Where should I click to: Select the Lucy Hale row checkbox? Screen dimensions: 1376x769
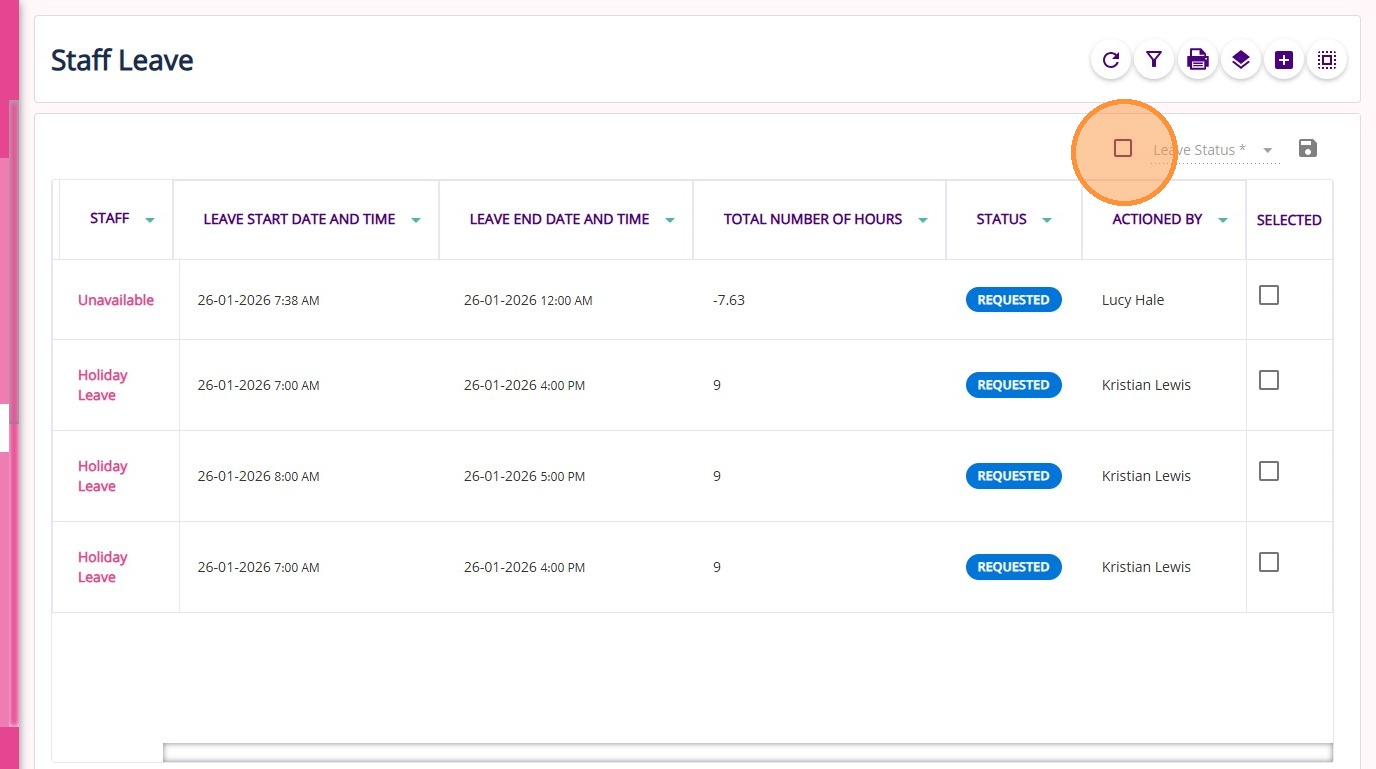point(1269,295)
